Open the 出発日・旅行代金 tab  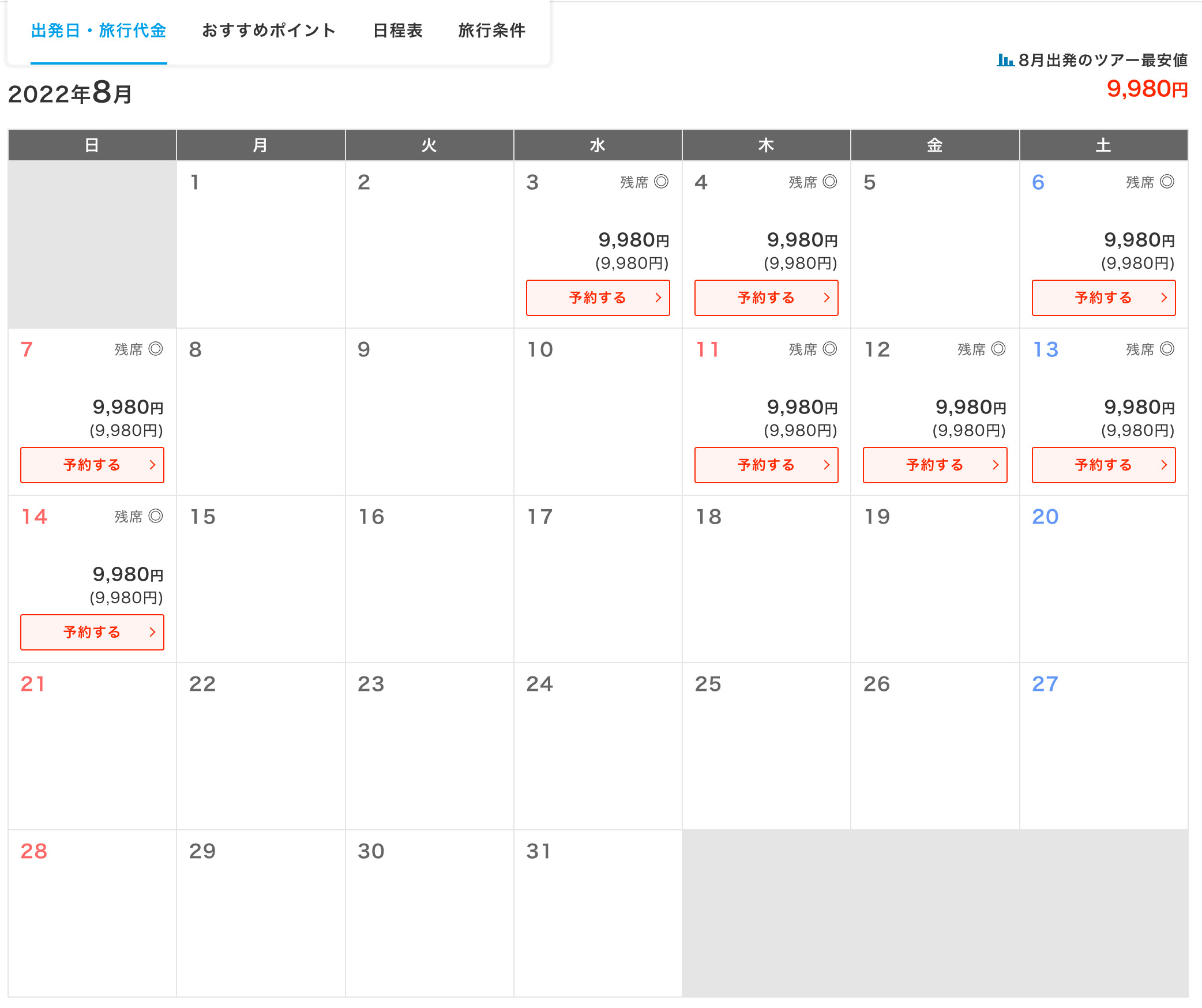(x=99, y=31)
